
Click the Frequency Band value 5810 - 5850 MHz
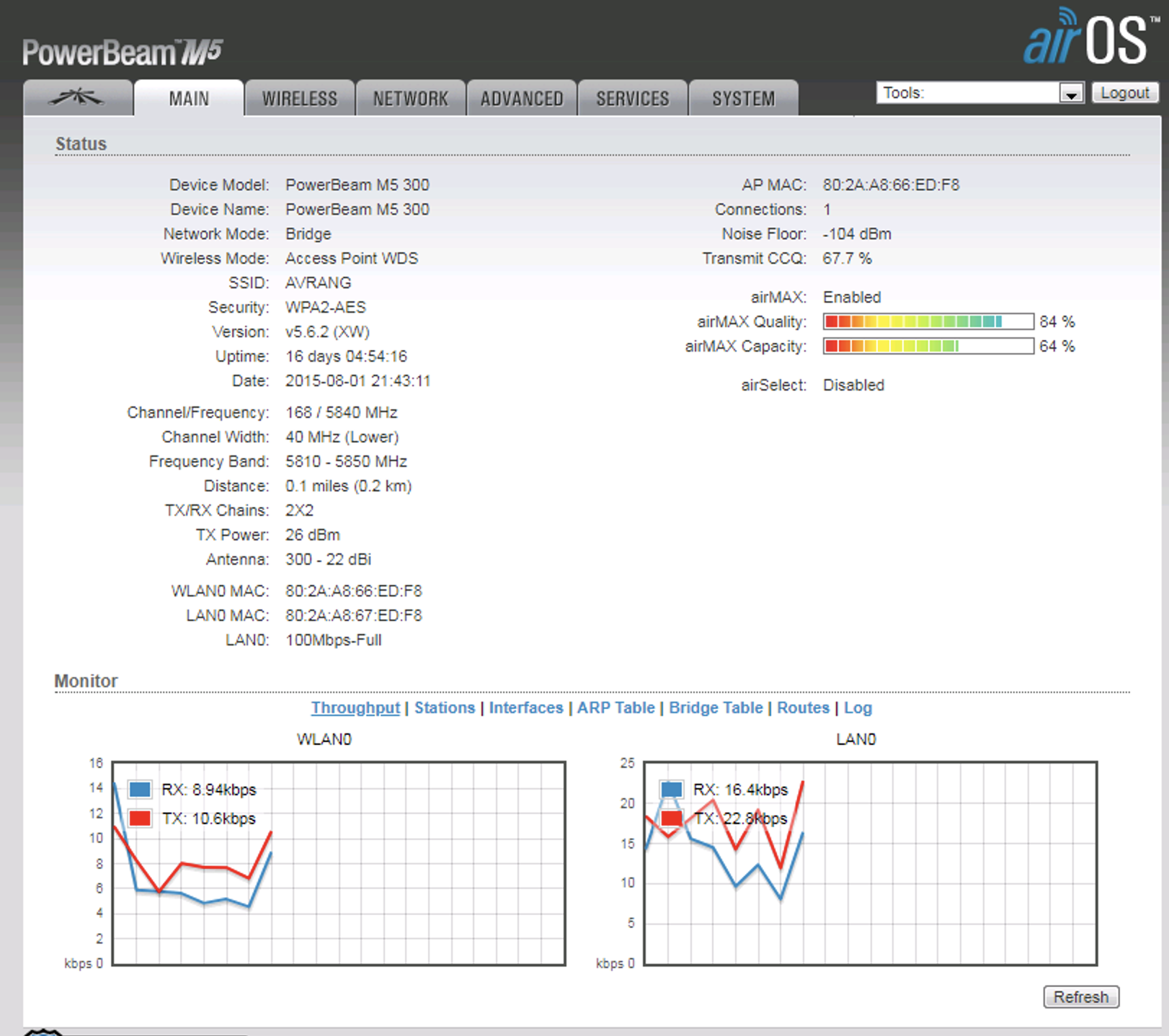click(346, 461)
